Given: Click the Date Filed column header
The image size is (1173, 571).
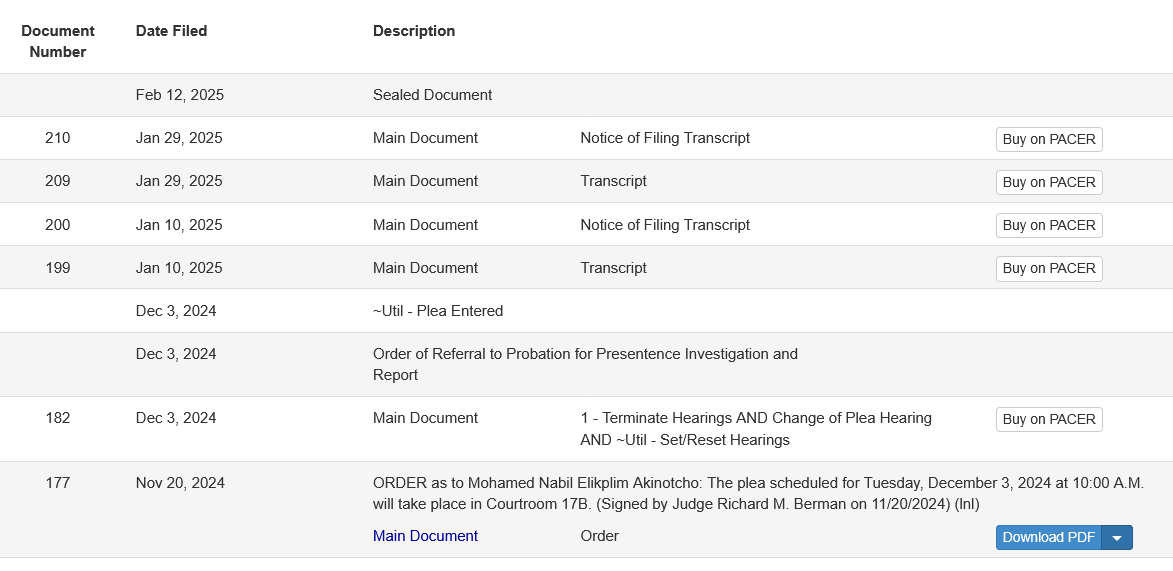Looking at the screenshot, I should click(x=171, y=31).
